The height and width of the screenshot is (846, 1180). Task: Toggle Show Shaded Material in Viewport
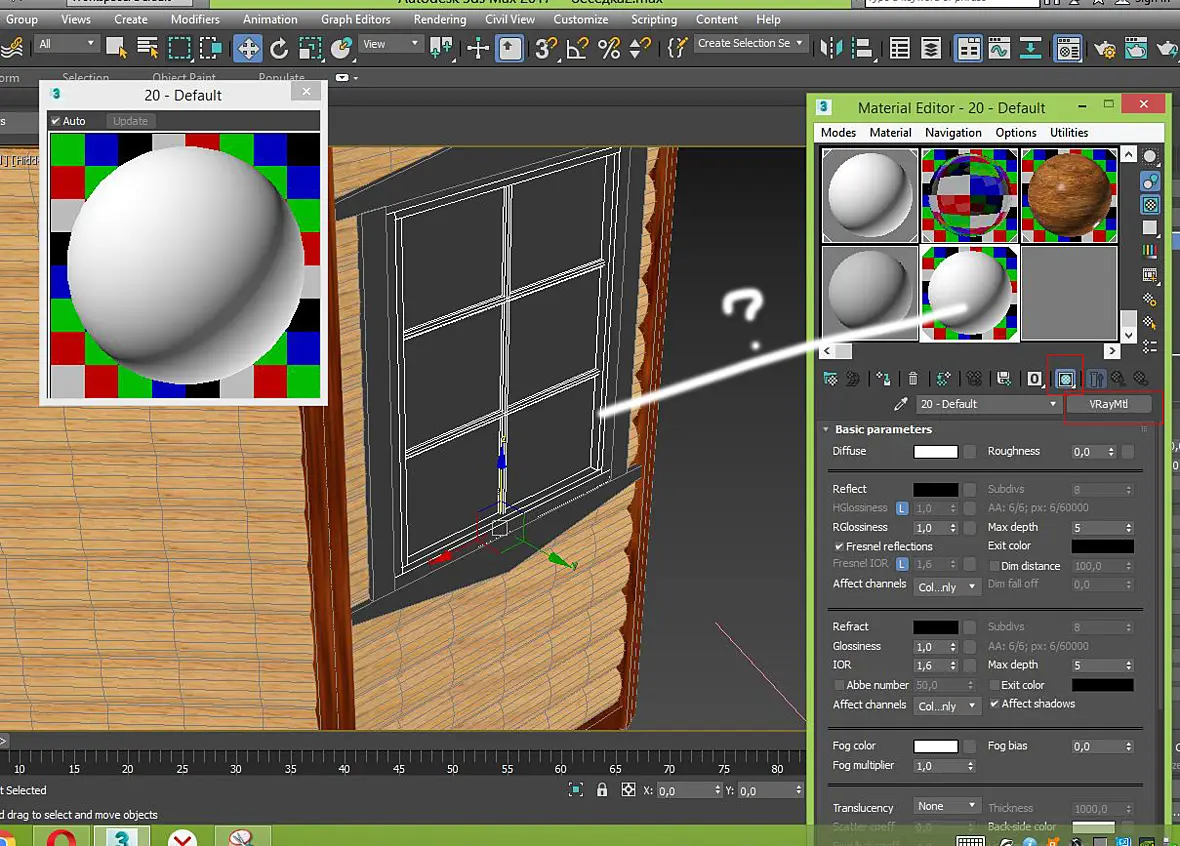(1066, 379)
